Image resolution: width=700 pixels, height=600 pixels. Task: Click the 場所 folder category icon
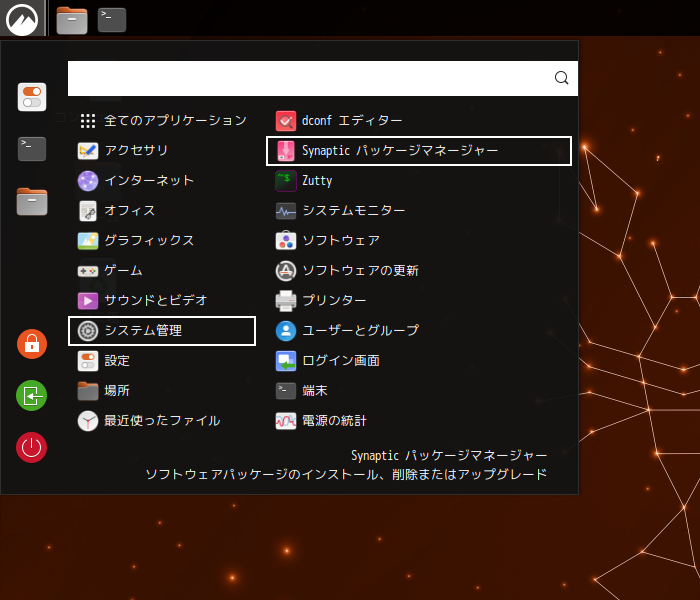click(x=88, y=391)
